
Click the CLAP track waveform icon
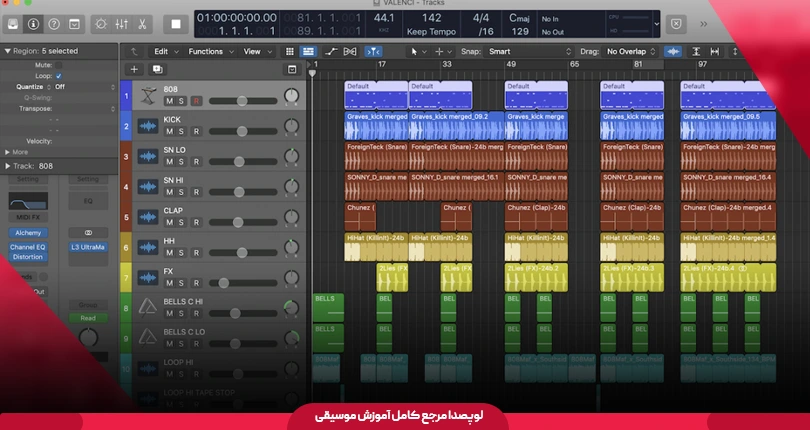[x=148, y=217]
